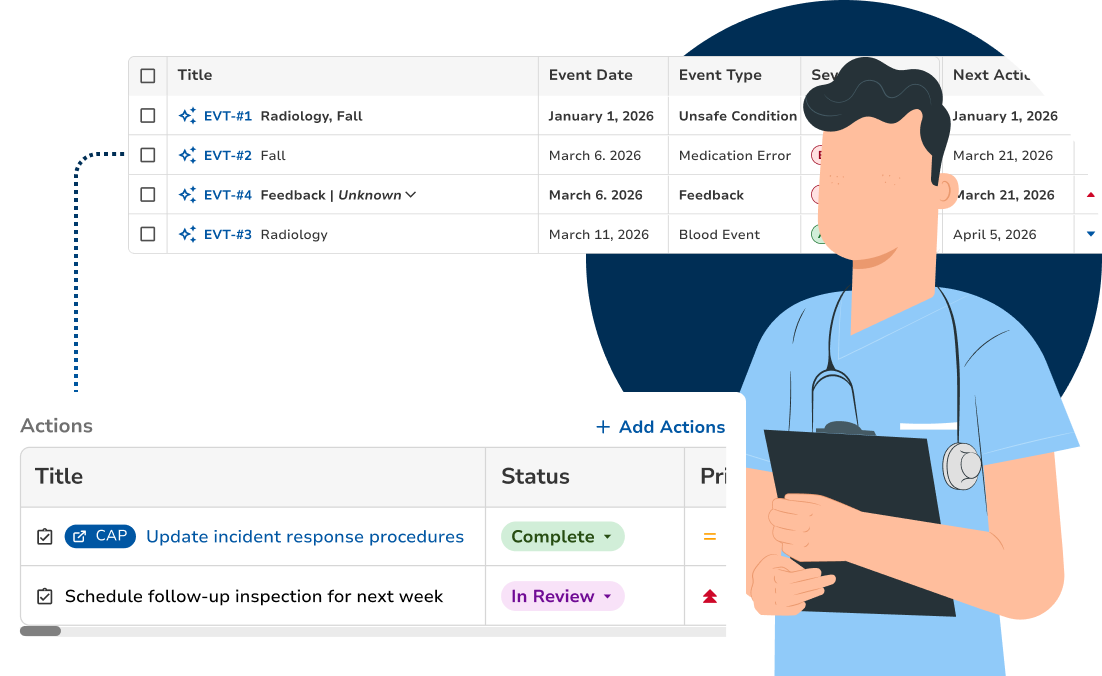
Task: Sort by the Event Date column header
Action: tap(590, 75)
